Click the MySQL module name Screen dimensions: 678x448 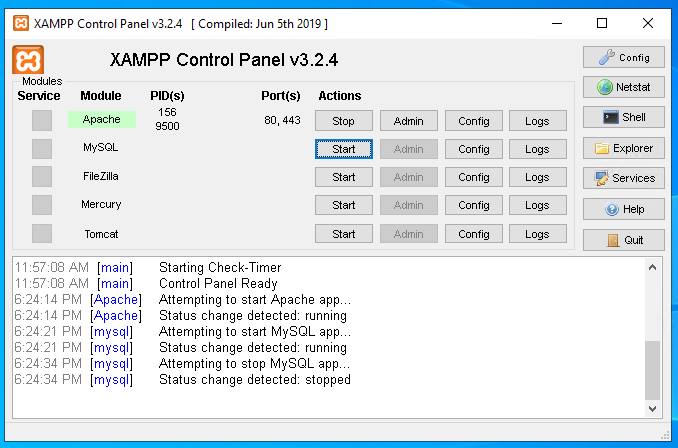(x=101, y=147)
